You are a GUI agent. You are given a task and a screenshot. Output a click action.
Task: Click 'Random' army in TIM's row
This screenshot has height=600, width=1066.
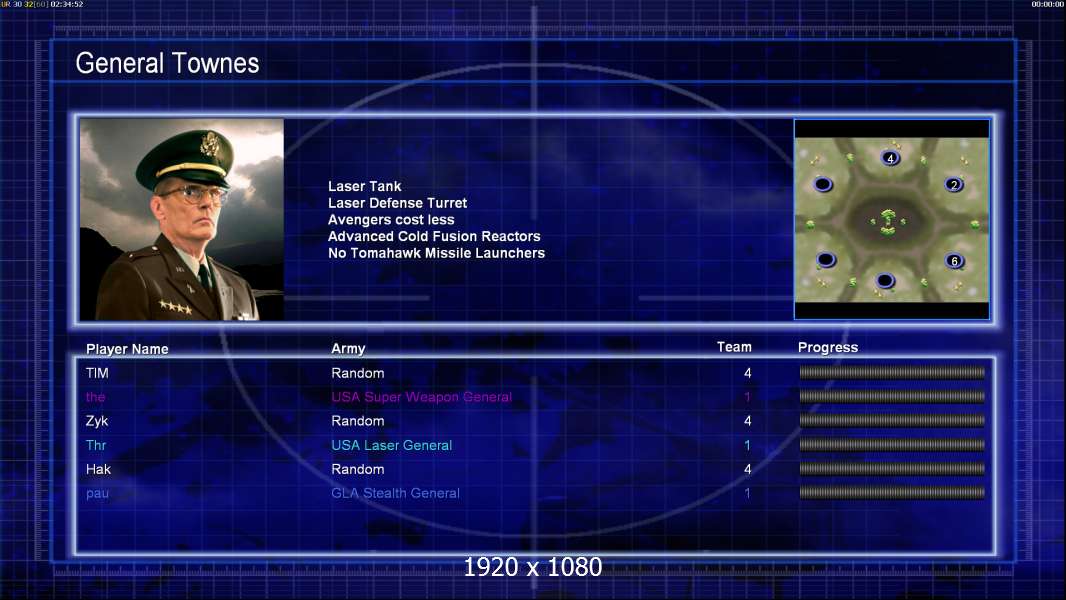point(358,373)
